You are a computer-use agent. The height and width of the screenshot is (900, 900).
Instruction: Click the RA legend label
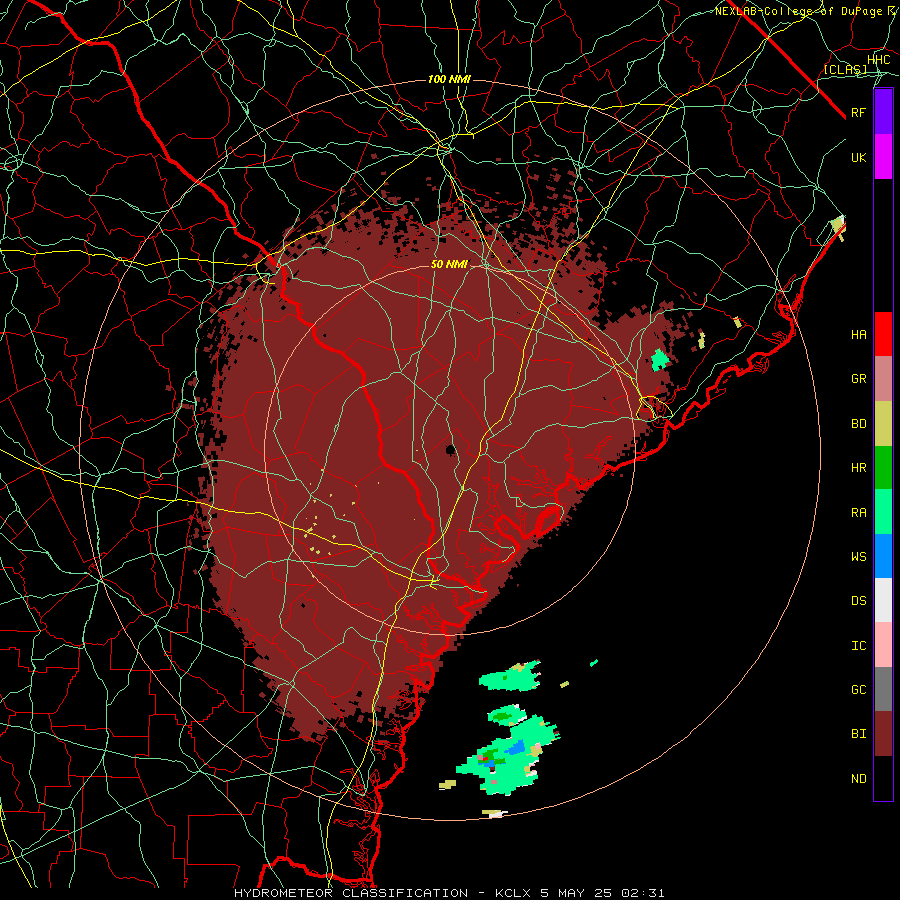(858, 513)
